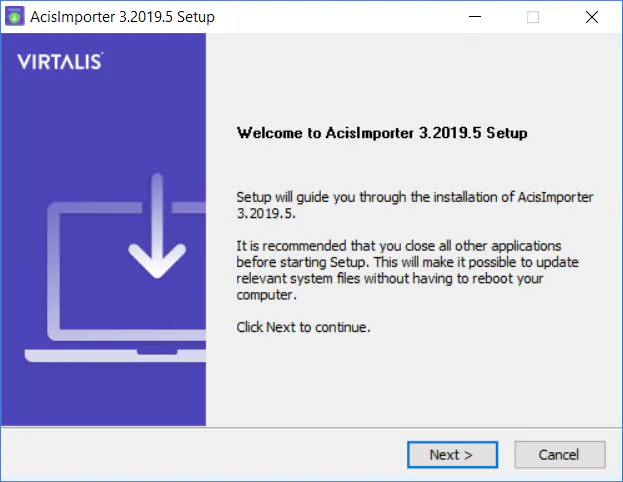
Task: Click the Welcome to AcisImporter heading
Action: (x=382, y=133)
